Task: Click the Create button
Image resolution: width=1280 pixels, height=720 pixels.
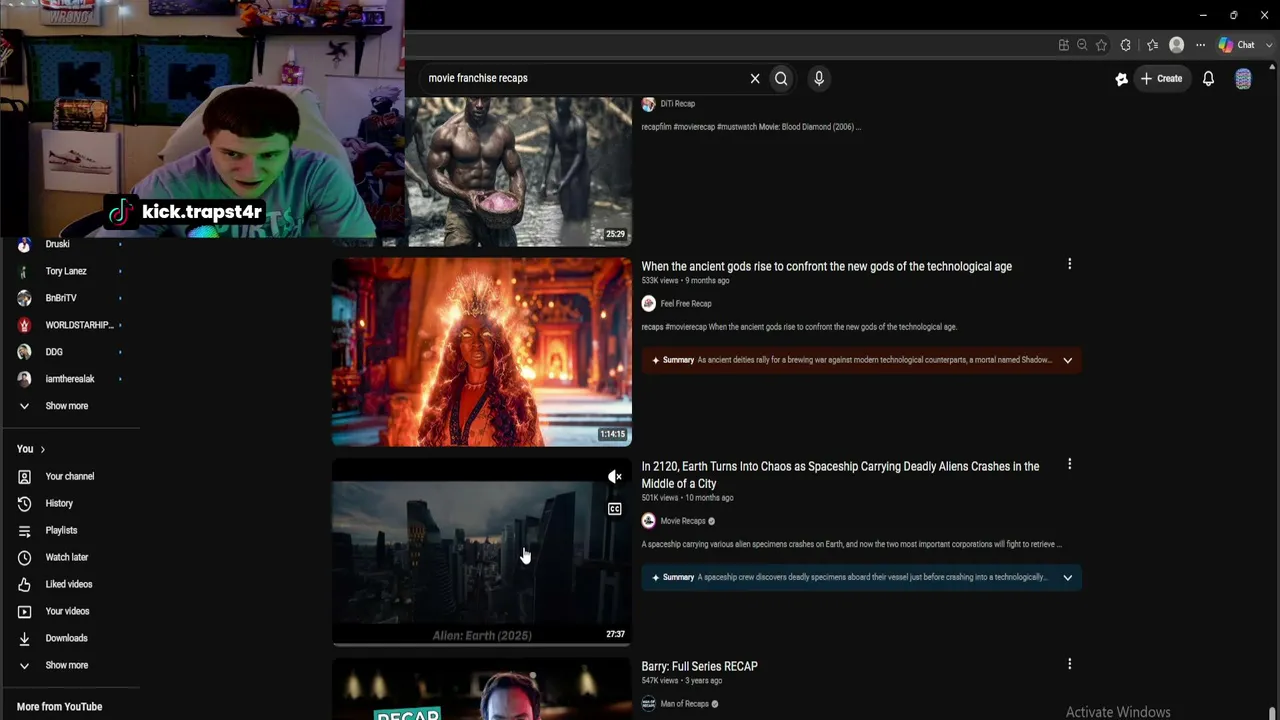Action: tap(1161, 78)
